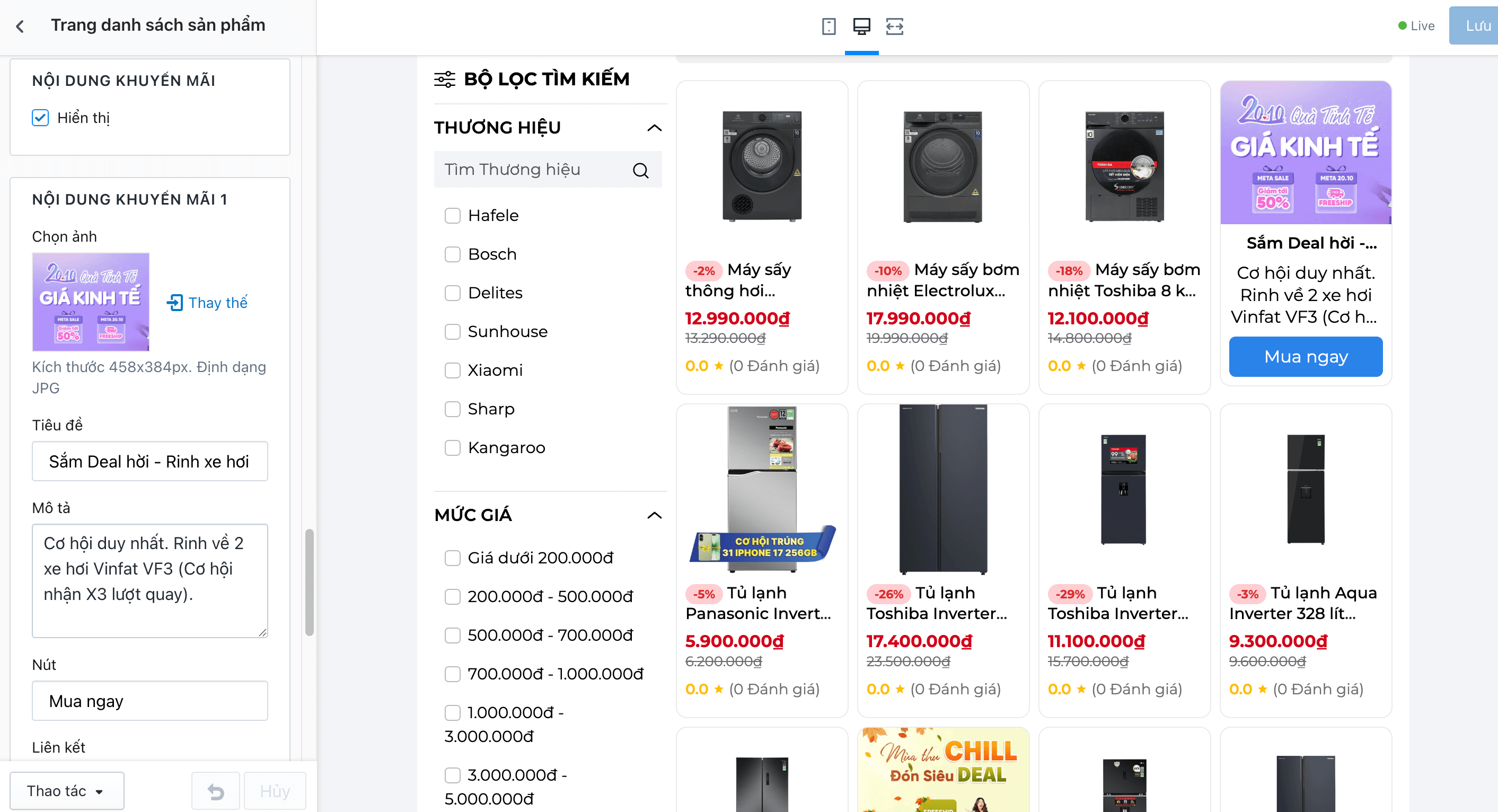1498x812 pixels.
Task: Click the Hủy cancel button
Action: click(x=275, y=791)
